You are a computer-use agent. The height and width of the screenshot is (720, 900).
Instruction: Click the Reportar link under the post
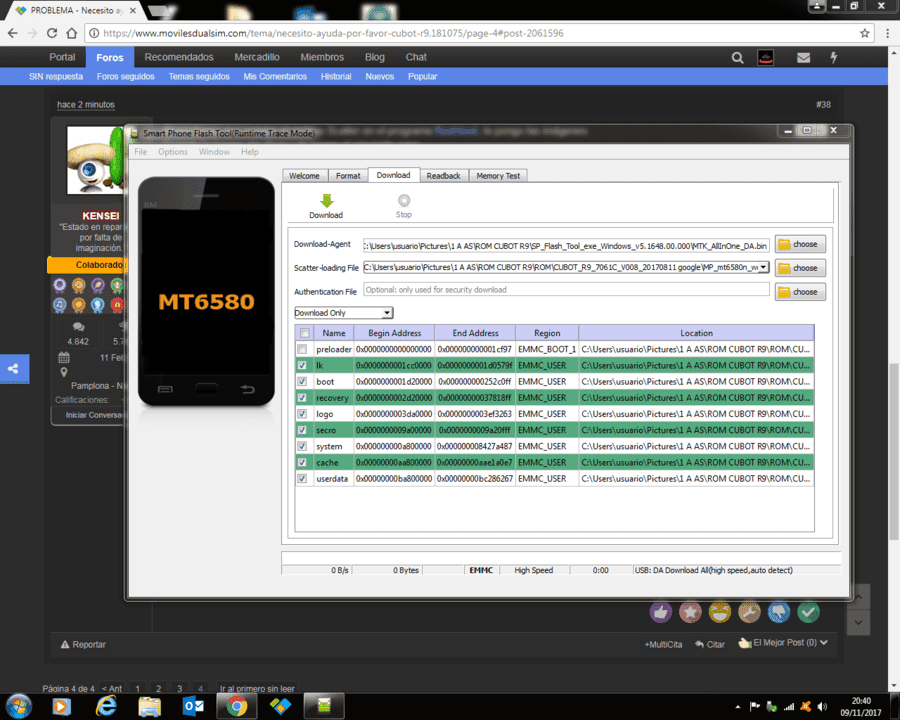(x=84, y=645)
